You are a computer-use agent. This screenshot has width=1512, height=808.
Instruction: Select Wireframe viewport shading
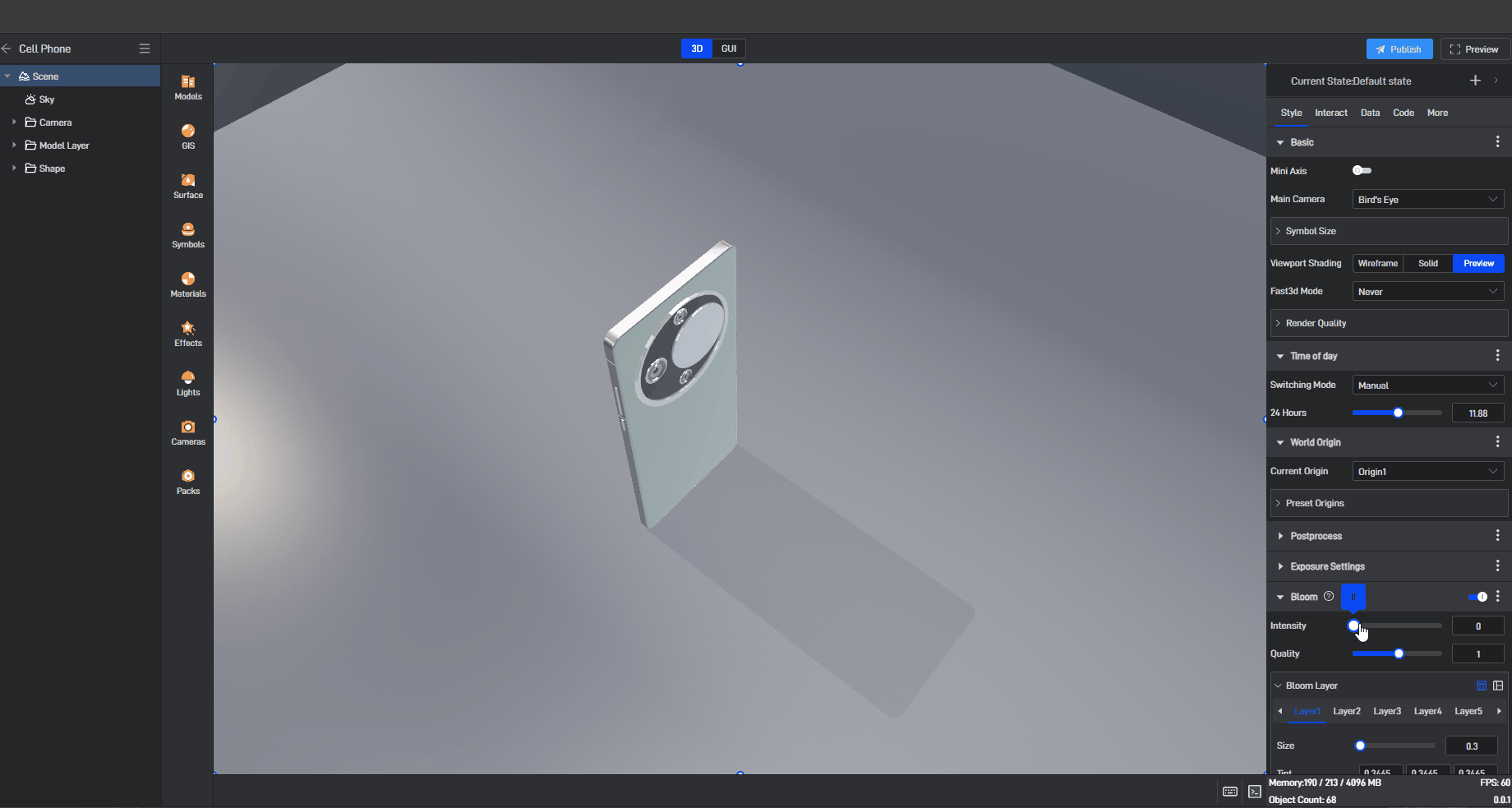pos(1377,264)
